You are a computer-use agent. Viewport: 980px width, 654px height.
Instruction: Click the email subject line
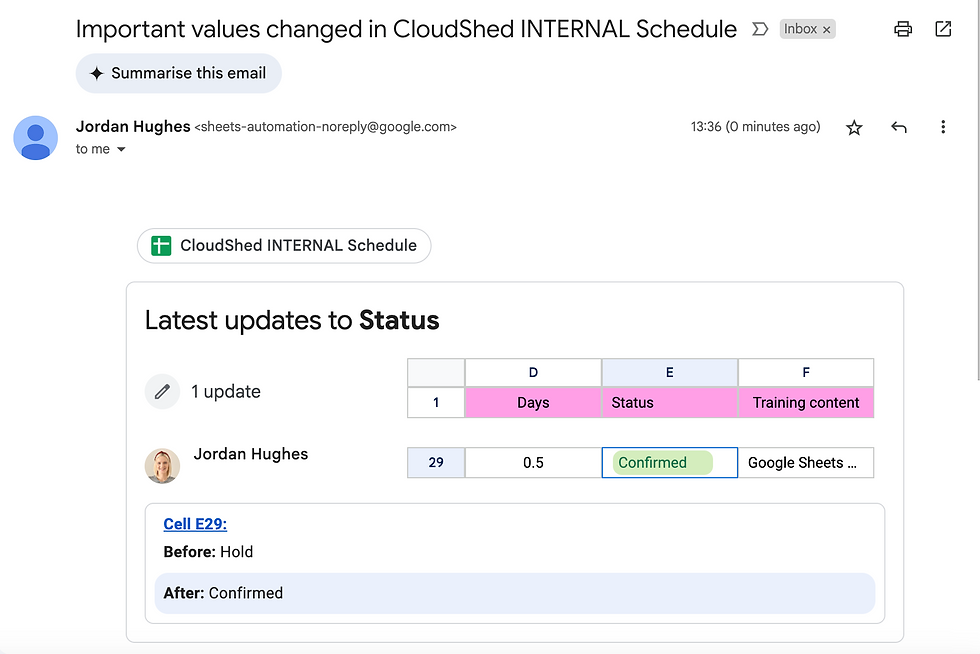tap(406, 29)
